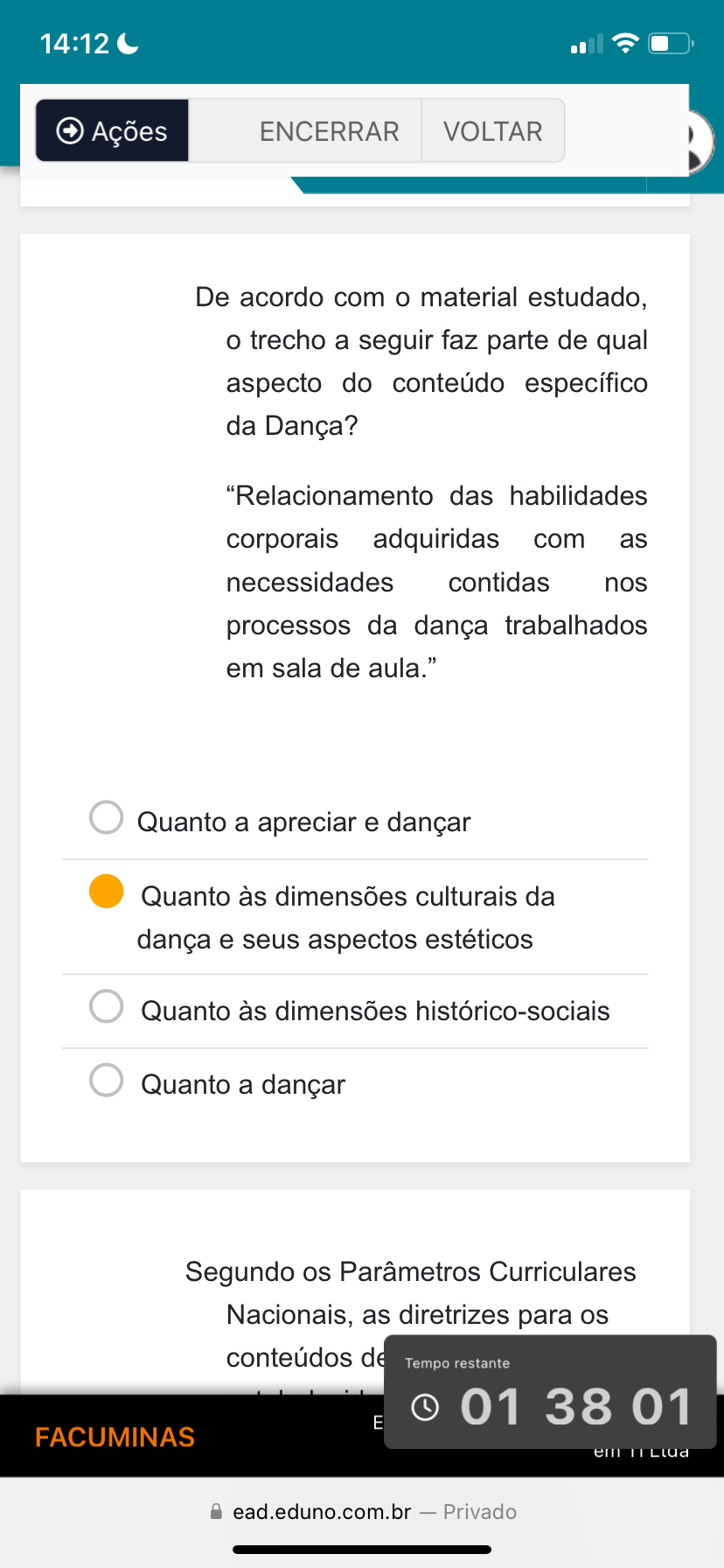Screen dimensions: 724x1568
Task: Choose the "Quanto a dançar" radio option
Action: (107, 1080)
